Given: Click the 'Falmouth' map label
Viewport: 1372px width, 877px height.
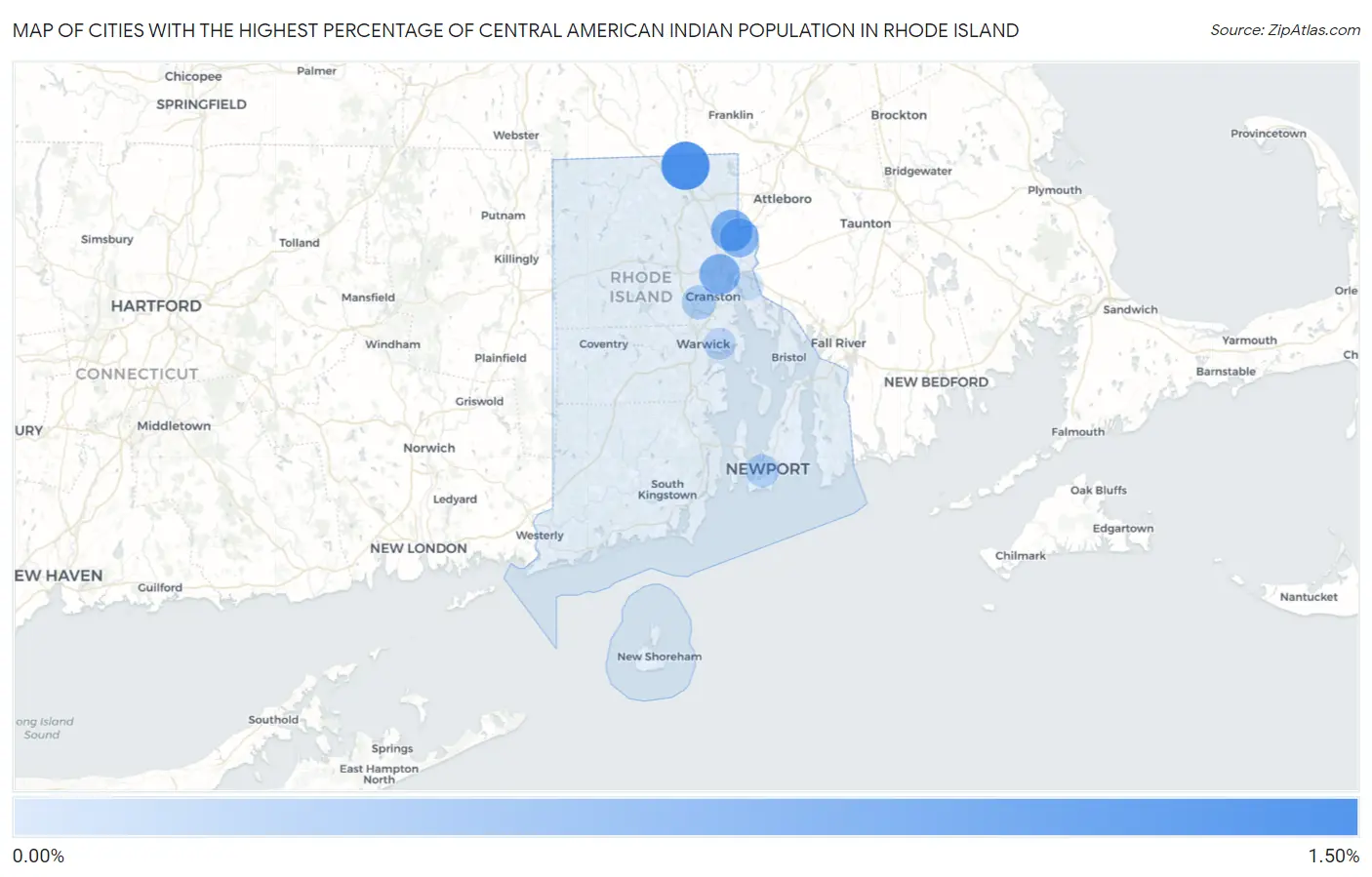Looking at the screenshot, I should click(x=1077, y=432).
